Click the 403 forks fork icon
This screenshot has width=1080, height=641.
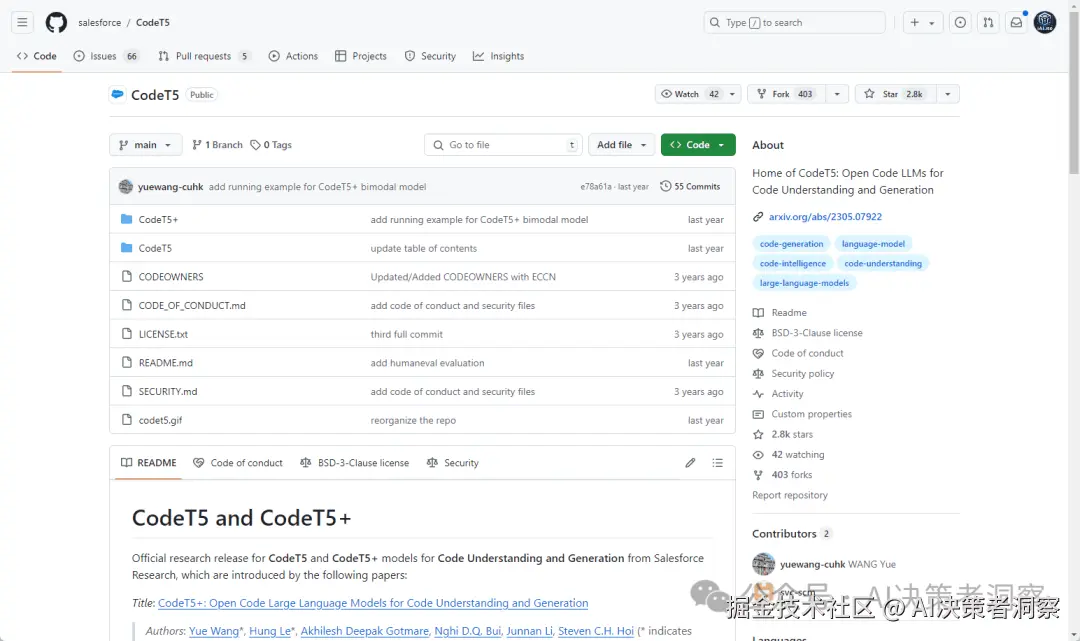[x=758, y=474]
